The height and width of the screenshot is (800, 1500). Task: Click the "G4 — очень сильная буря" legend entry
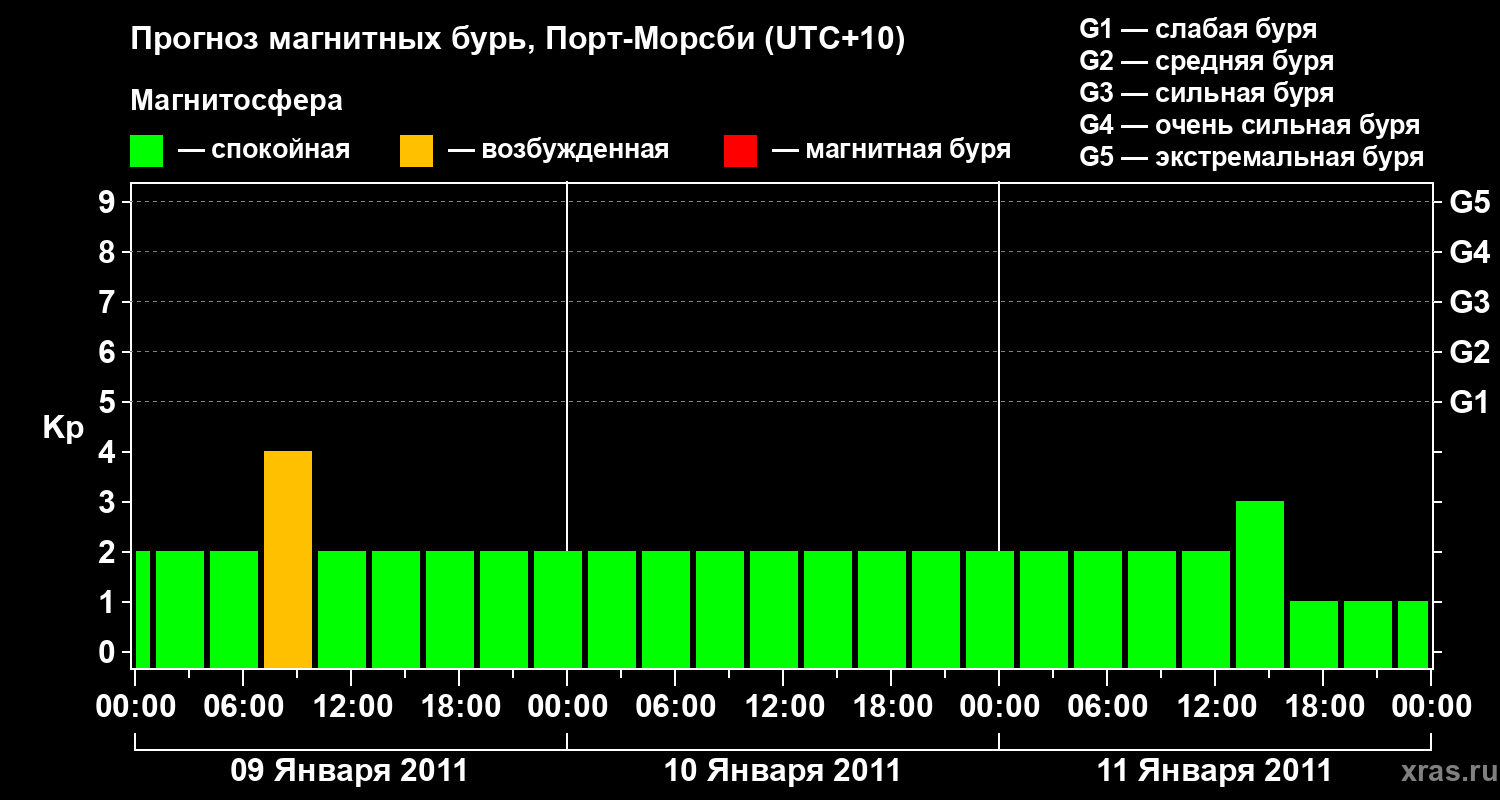pyautogui.click(x=1250, y=125)
